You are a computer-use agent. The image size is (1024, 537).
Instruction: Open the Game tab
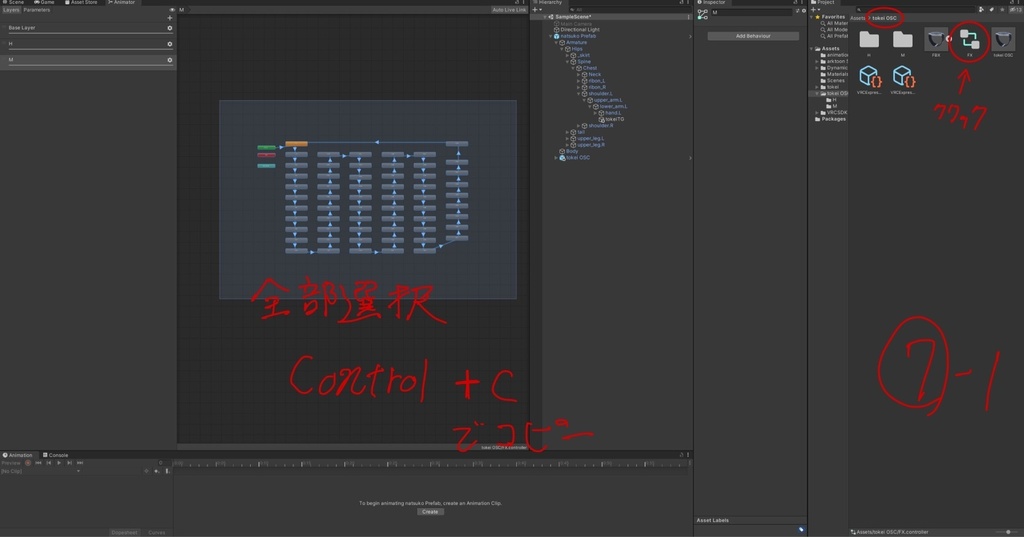44,3
